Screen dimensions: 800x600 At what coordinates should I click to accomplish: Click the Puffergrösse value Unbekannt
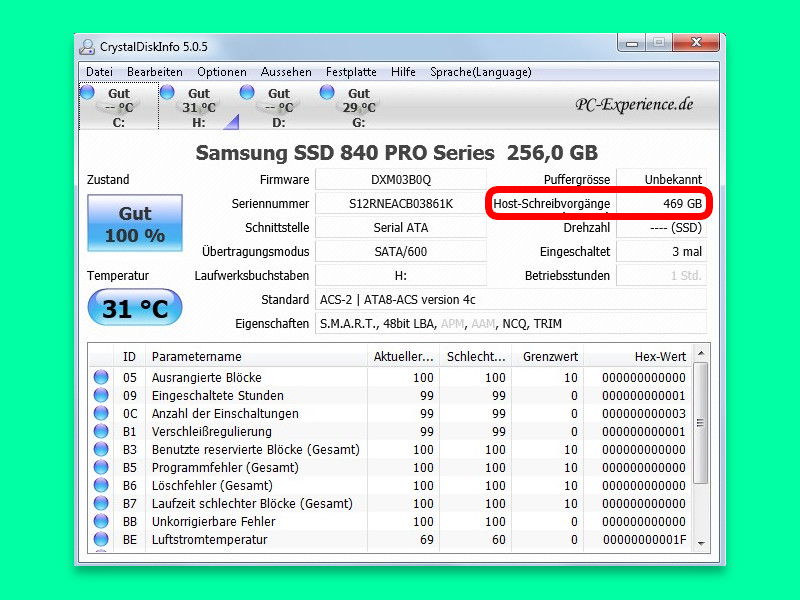(661, 180)
